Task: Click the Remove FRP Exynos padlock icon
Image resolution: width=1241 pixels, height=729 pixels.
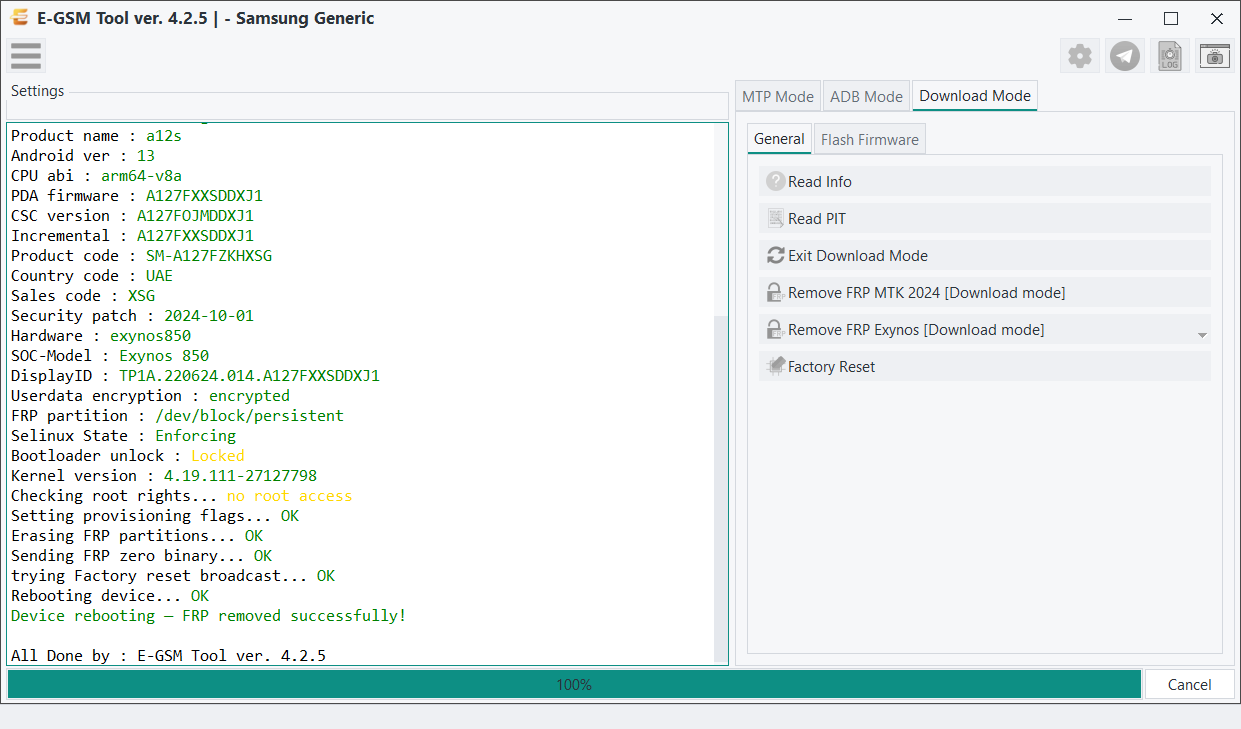Action: (x=775, y=329)
